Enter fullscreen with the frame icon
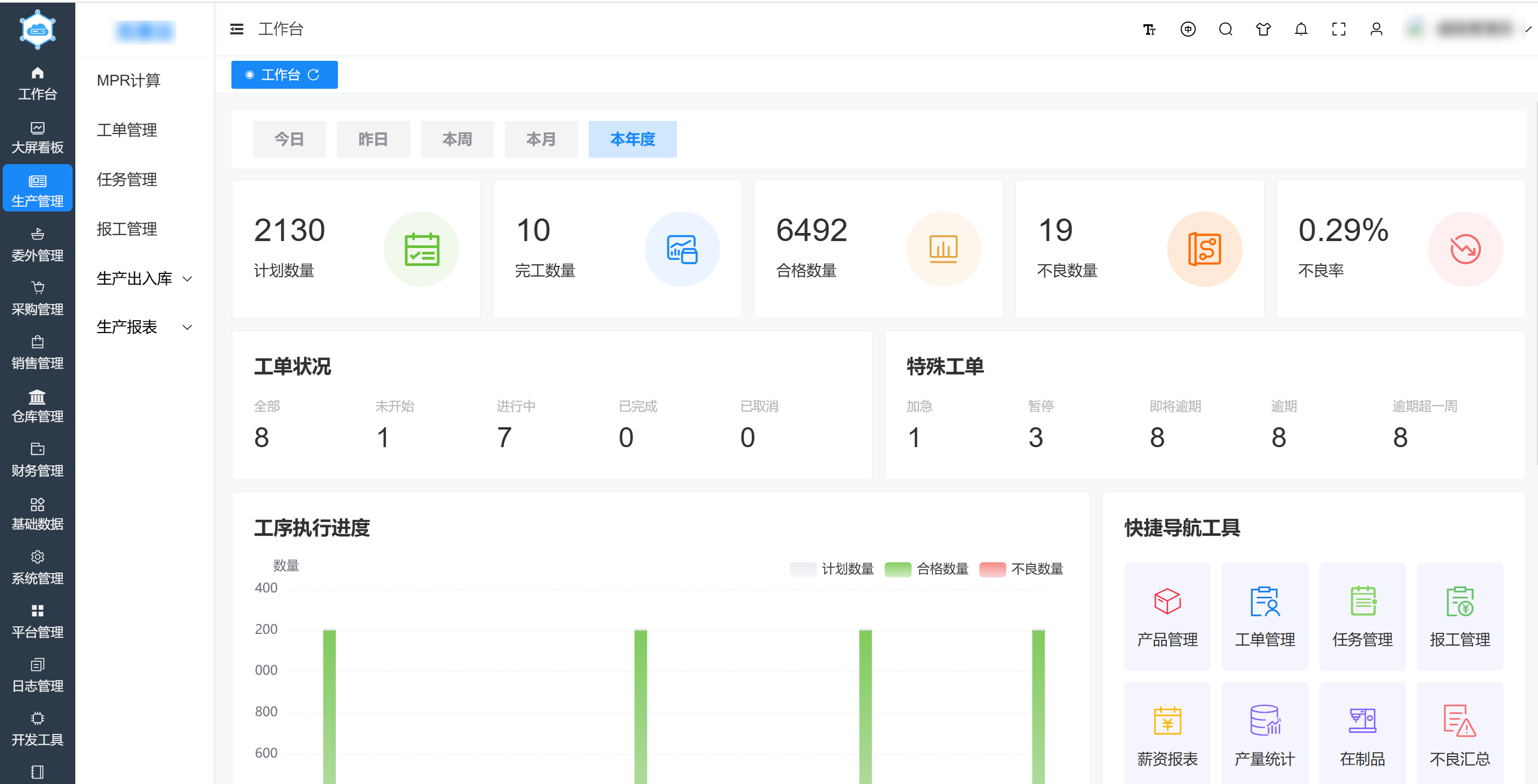The image size is (1538, 784). point(1339,29)
